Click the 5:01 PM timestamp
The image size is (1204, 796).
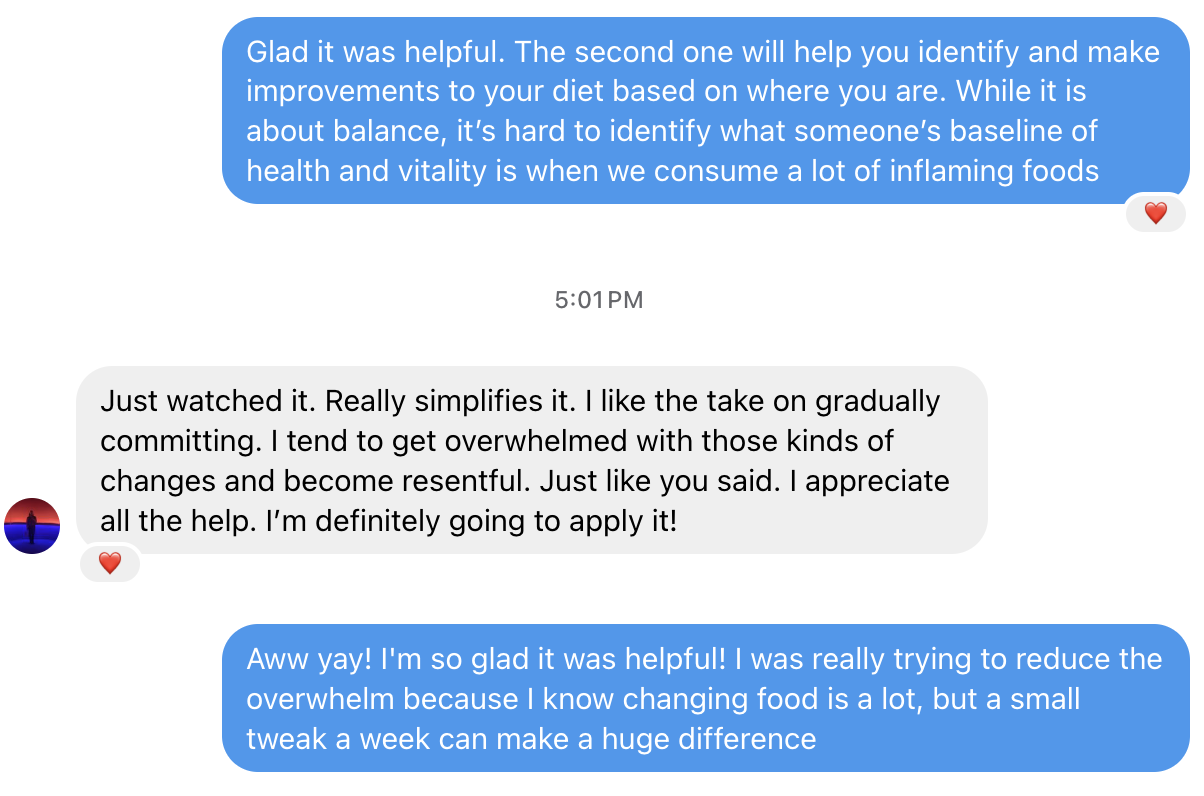(599, 299)
